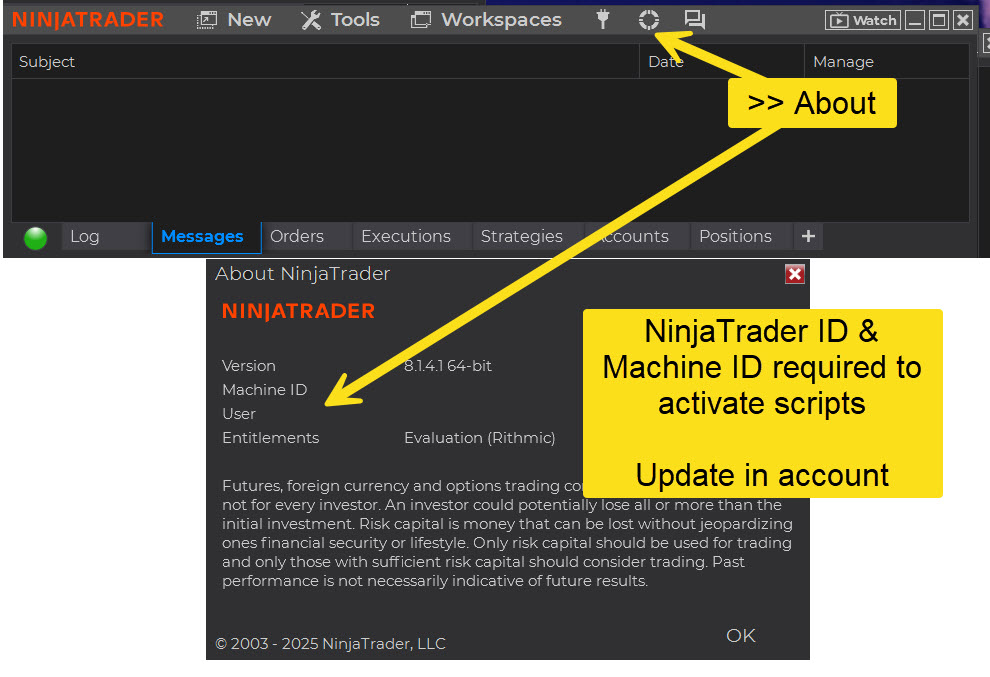
Task: Close the About NinjaTrader dialog
Action: [794, 274]
